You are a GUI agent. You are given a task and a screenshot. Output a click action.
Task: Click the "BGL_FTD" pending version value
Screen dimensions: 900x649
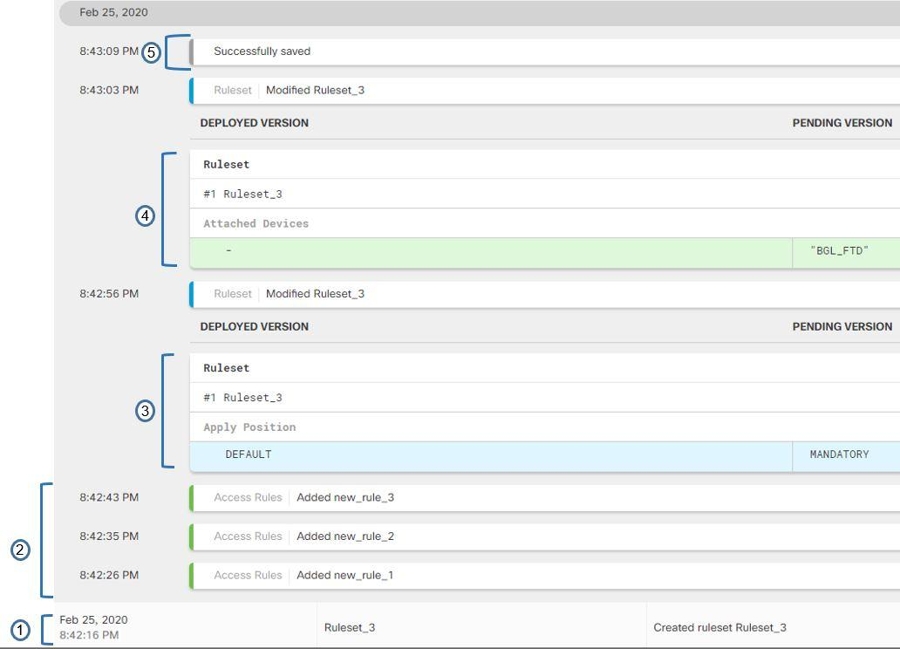(838, 251)
